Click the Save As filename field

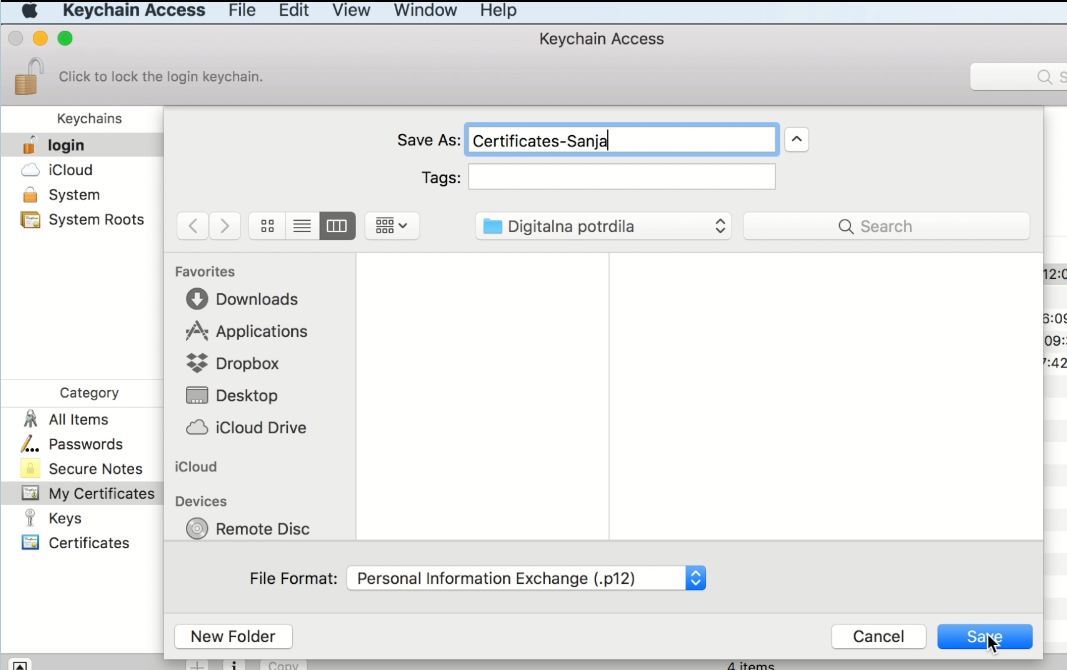[621, 140]
